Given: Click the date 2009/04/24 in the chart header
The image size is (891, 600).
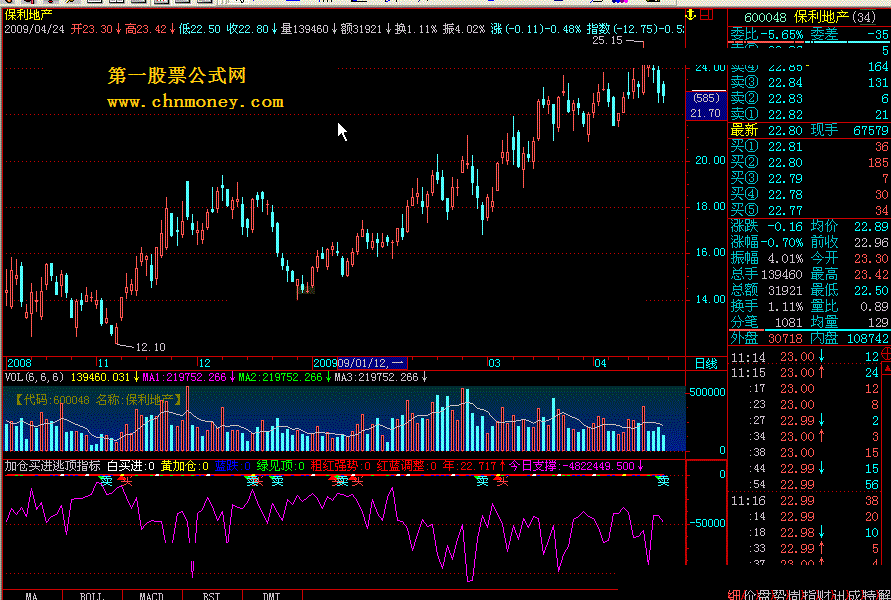Looking at the screenshot, I should pyautogui.click(x=35, y=29).
